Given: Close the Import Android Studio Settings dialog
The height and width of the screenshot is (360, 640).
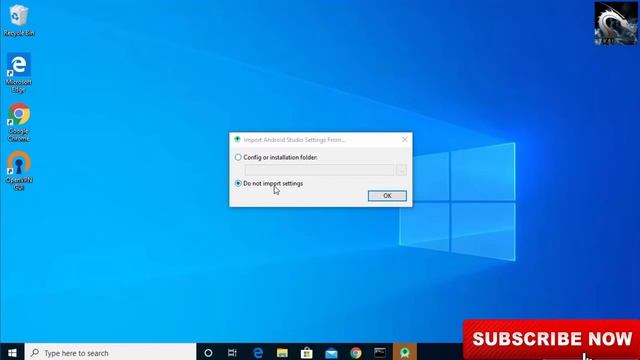Looking at the screenshot, I should point(404,140).
